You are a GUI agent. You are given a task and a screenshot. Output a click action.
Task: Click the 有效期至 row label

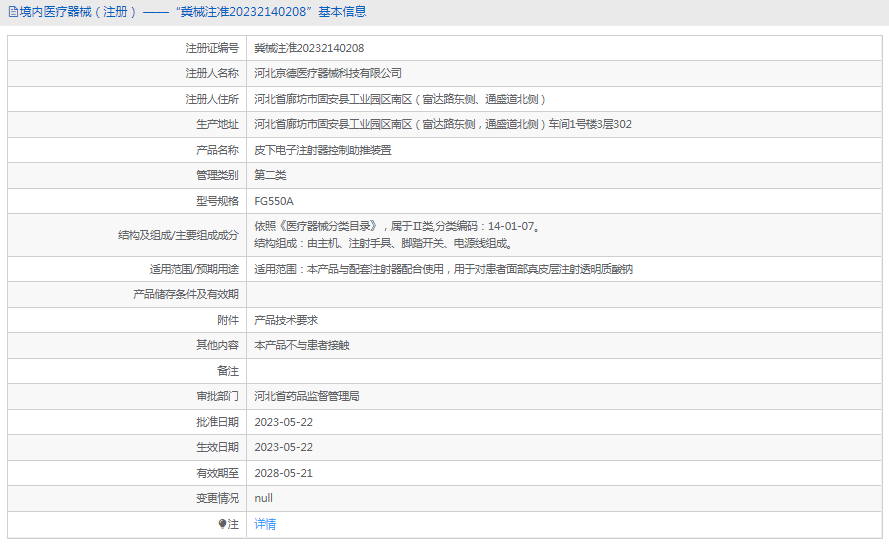point(218,473)
